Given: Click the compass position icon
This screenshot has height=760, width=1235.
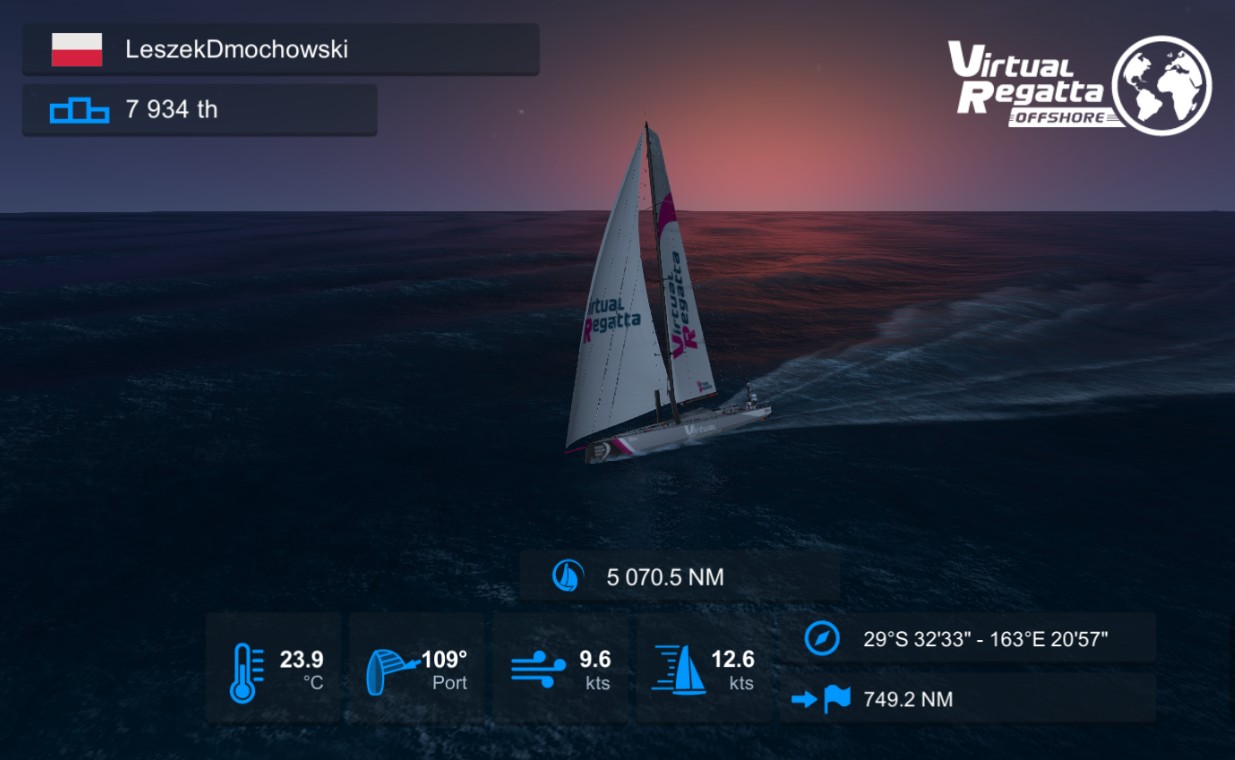Looking at the screenshot, I should pyautogui.click(x=821, y=638).
